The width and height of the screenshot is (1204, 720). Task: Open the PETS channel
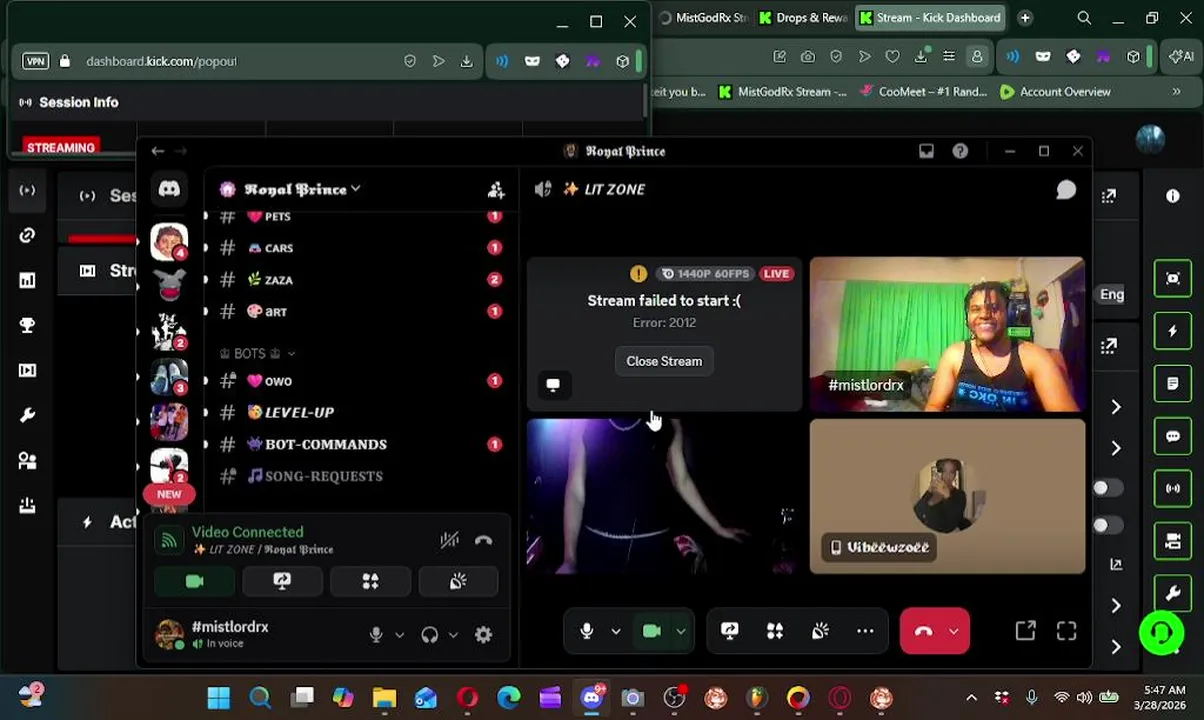point(358,217)
